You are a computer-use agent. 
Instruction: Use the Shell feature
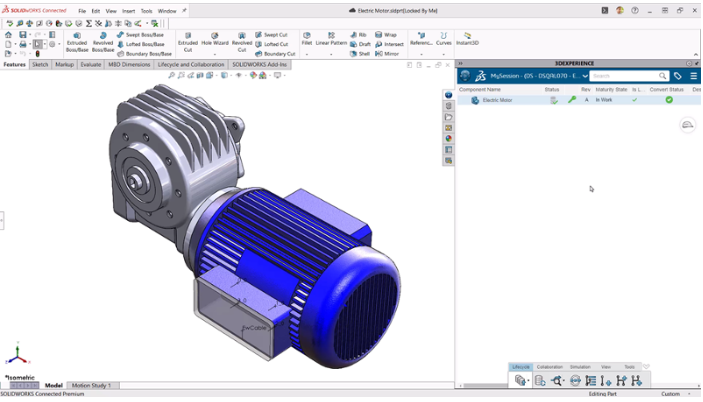[360, 54]
